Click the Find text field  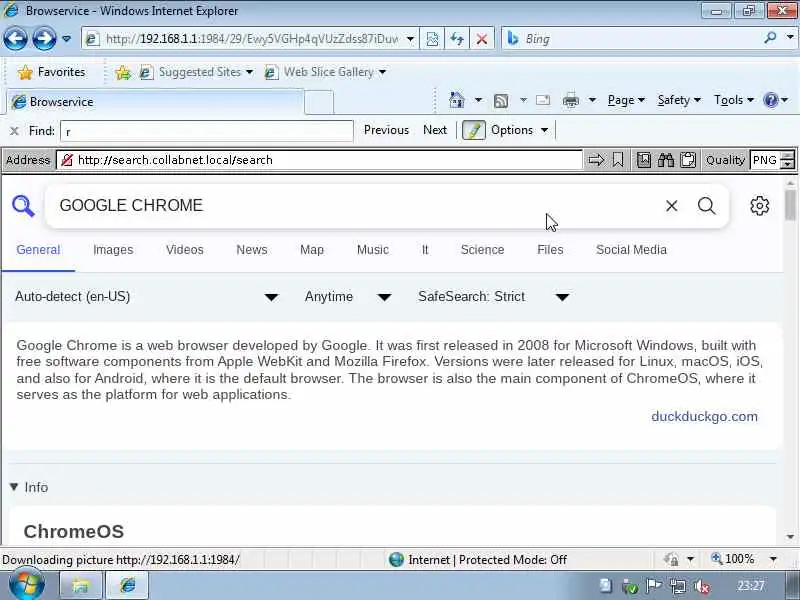[207, 131]
